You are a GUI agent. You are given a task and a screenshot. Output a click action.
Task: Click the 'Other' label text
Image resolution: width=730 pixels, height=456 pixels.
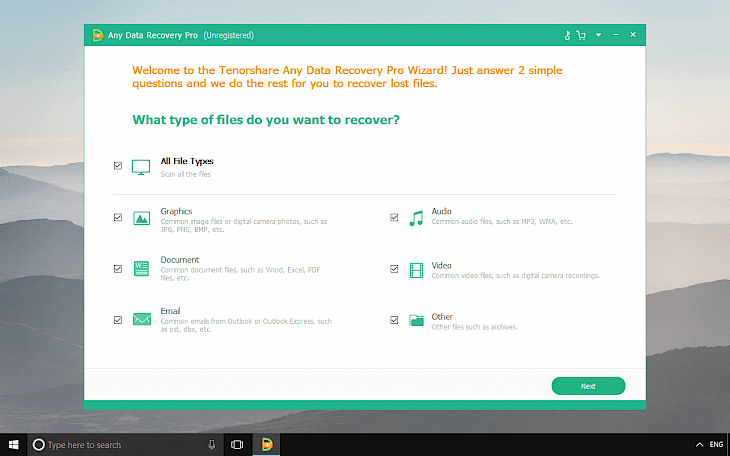(442, 317)
